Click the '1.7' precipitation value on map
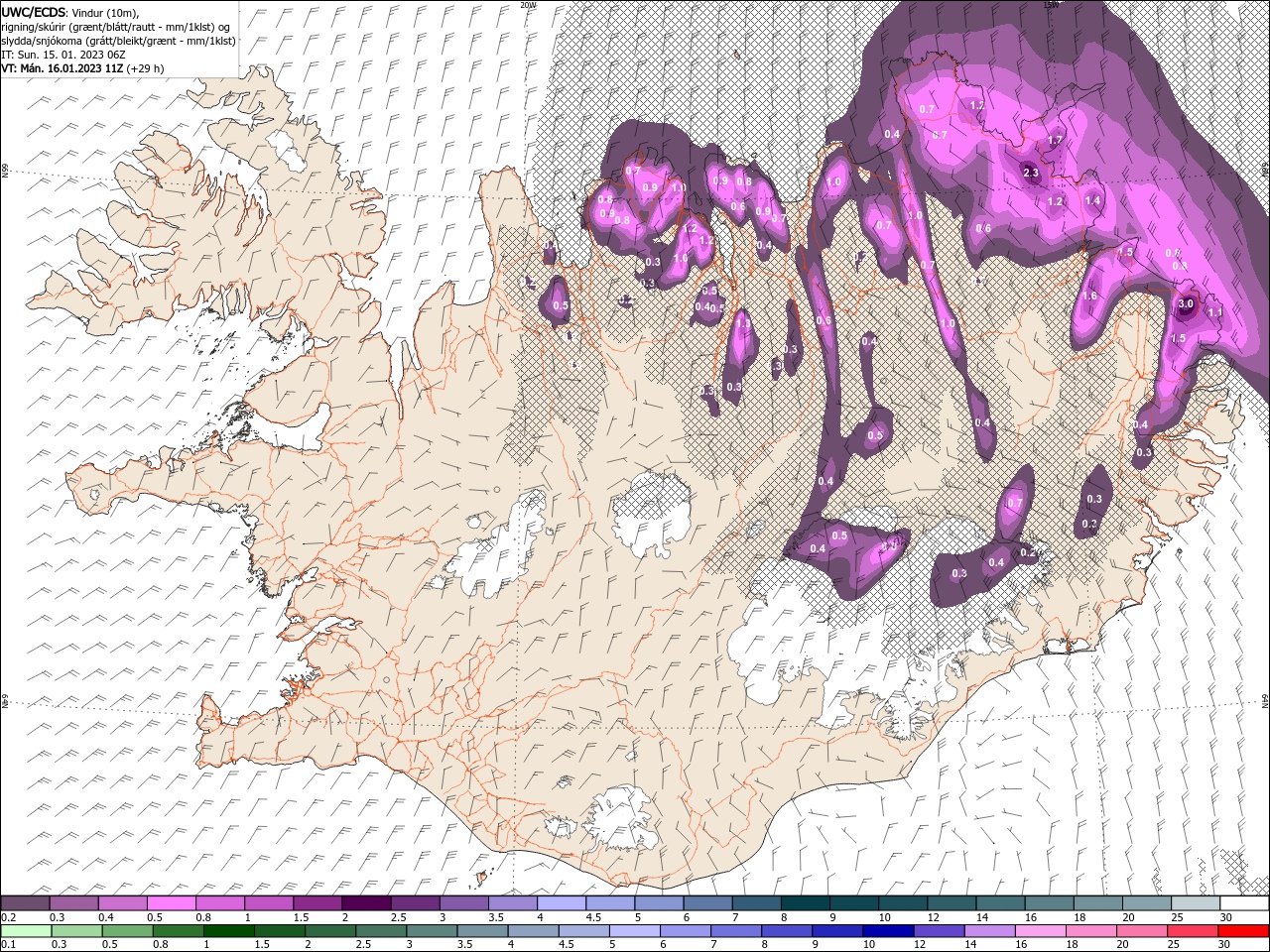The width and height of the screenshot is (1270, 952). (1056, 141)
